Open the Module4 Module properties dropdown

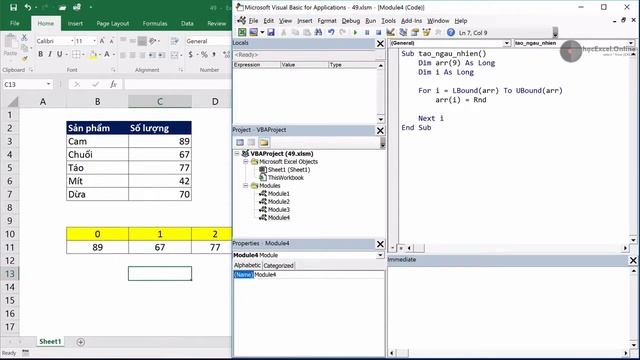click(380, 255)
